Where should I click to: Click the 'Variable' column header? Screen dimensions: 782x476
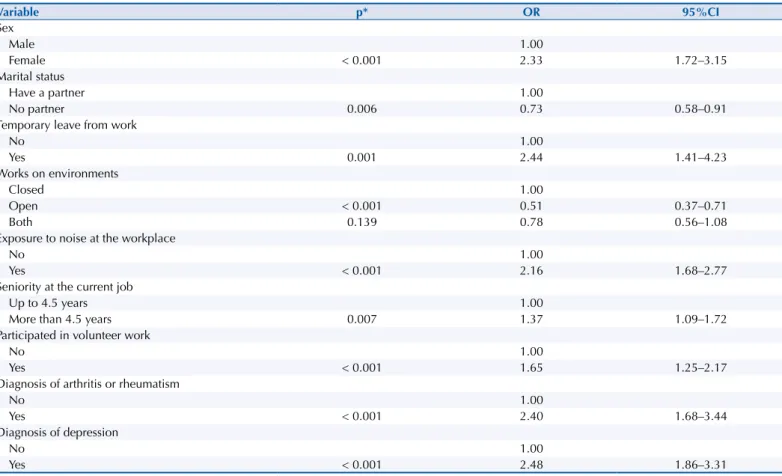pyautogui.click(x=19, y=12)
